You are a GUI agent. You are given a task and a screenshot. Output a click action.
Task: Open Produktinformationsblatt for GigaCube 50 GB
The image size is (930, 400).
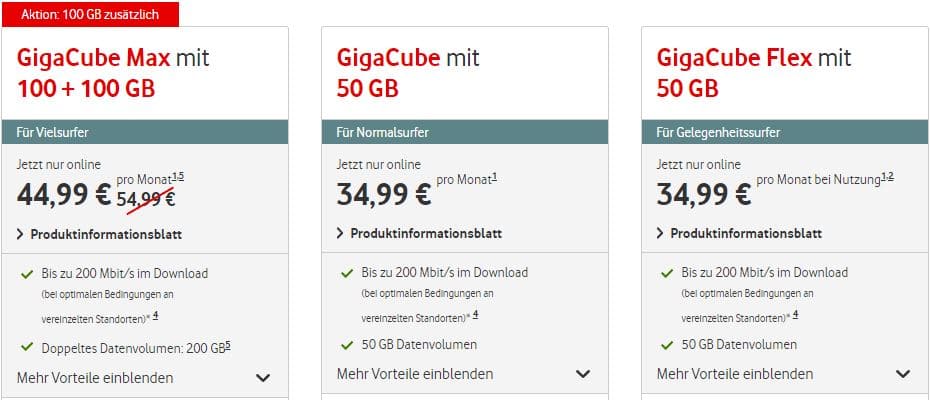pos(426,233)
